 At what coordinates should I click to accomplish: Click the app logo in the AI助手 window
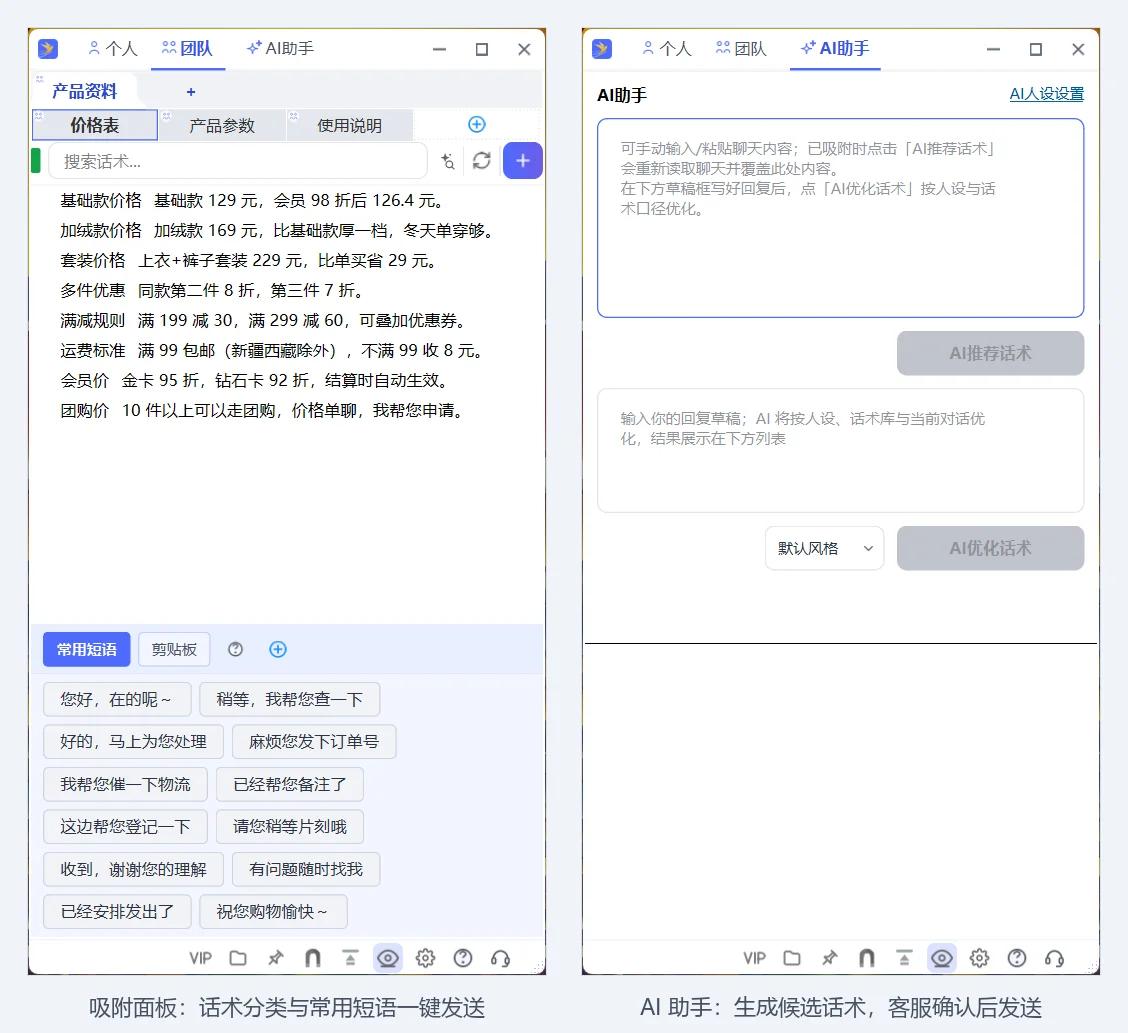[x=601, y=49]
